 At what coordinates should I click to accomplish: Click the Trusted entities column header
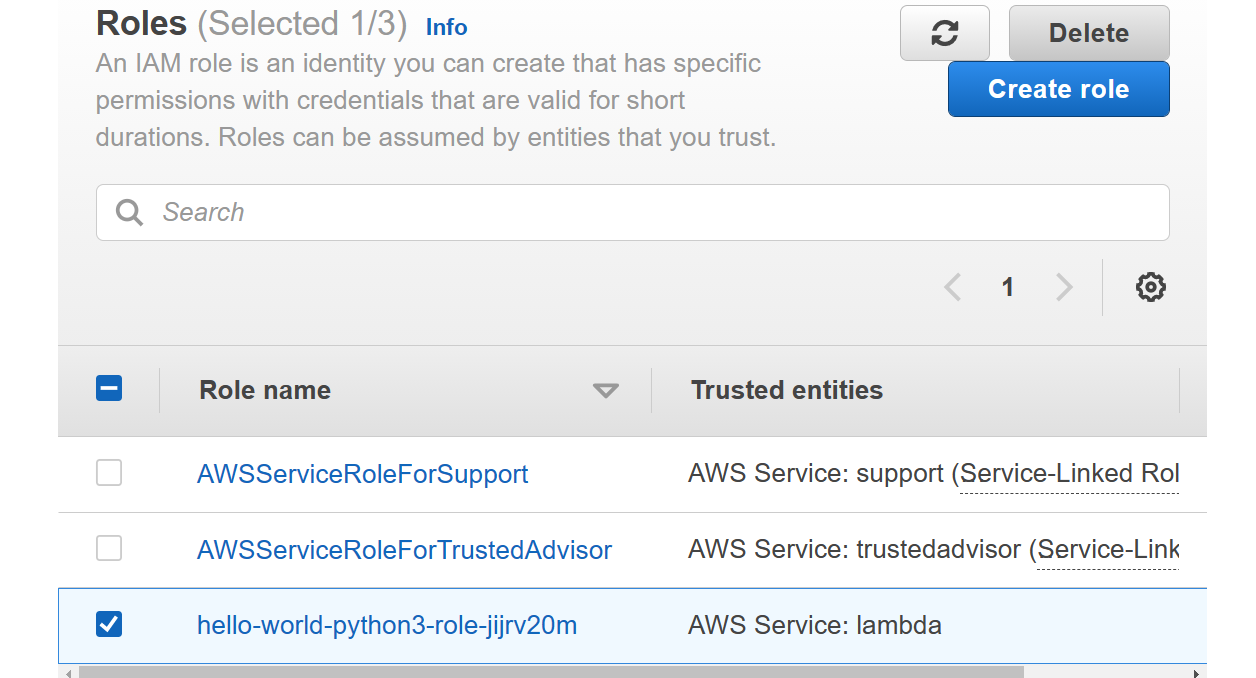tap(787, 390)
